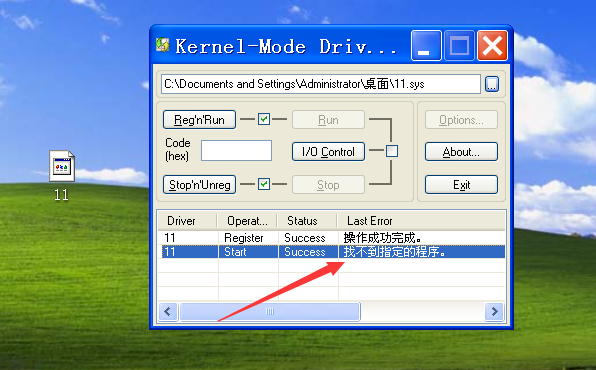Select the Register operation cell
The width and height of the screenshot is (596, 370).
click(x=244, y=238)
